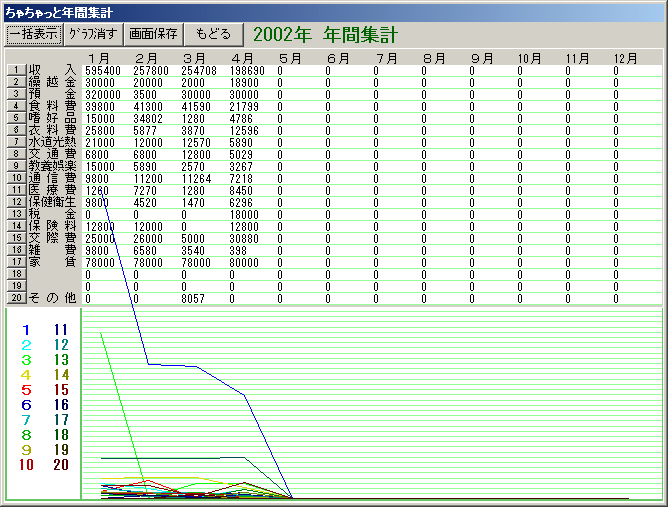Select row button 17 for 家賃
The height and width of the screenshot is (507, 668).
tap(16, 262)
